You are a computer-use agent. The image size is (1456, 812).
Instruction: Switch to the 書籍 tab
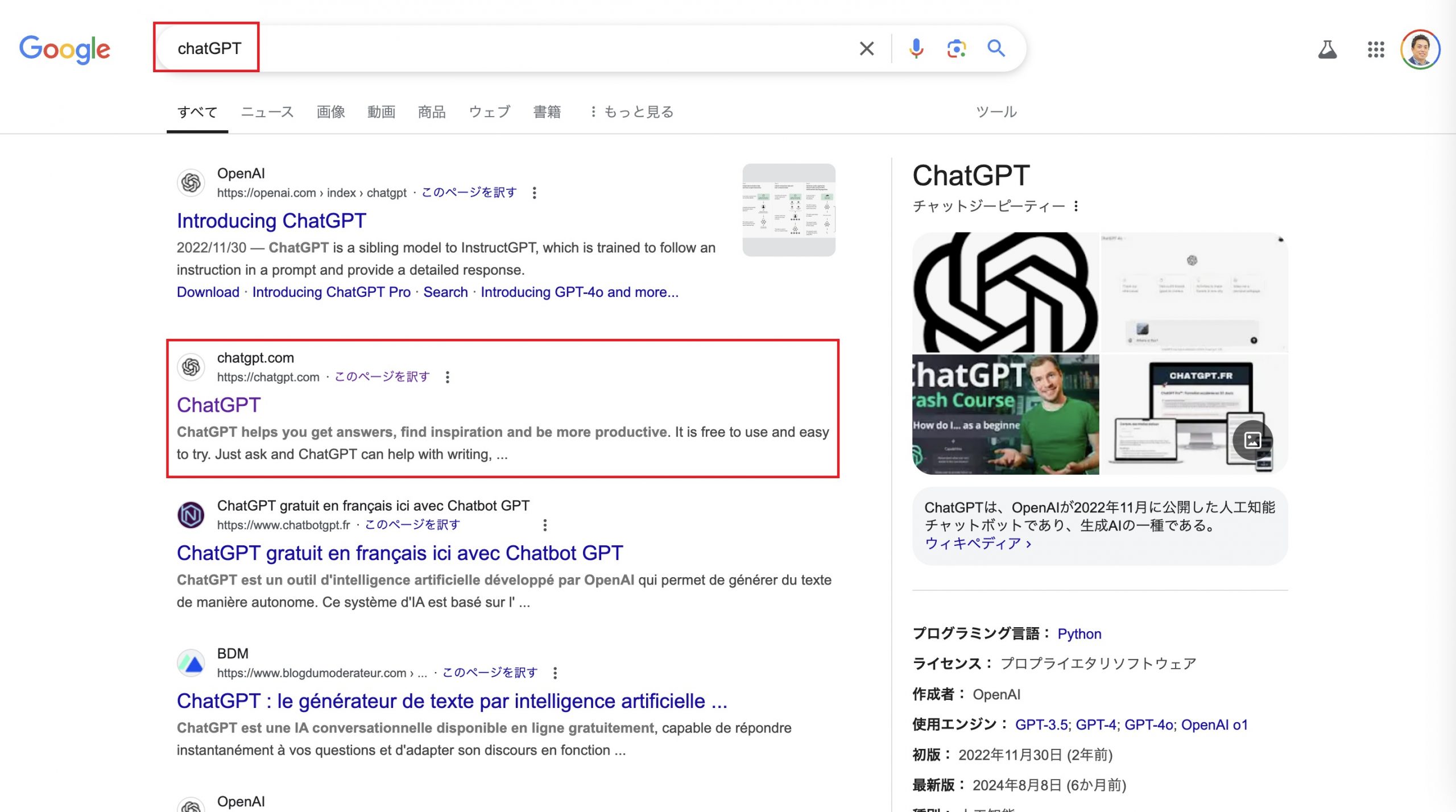[x=547, y=111]
